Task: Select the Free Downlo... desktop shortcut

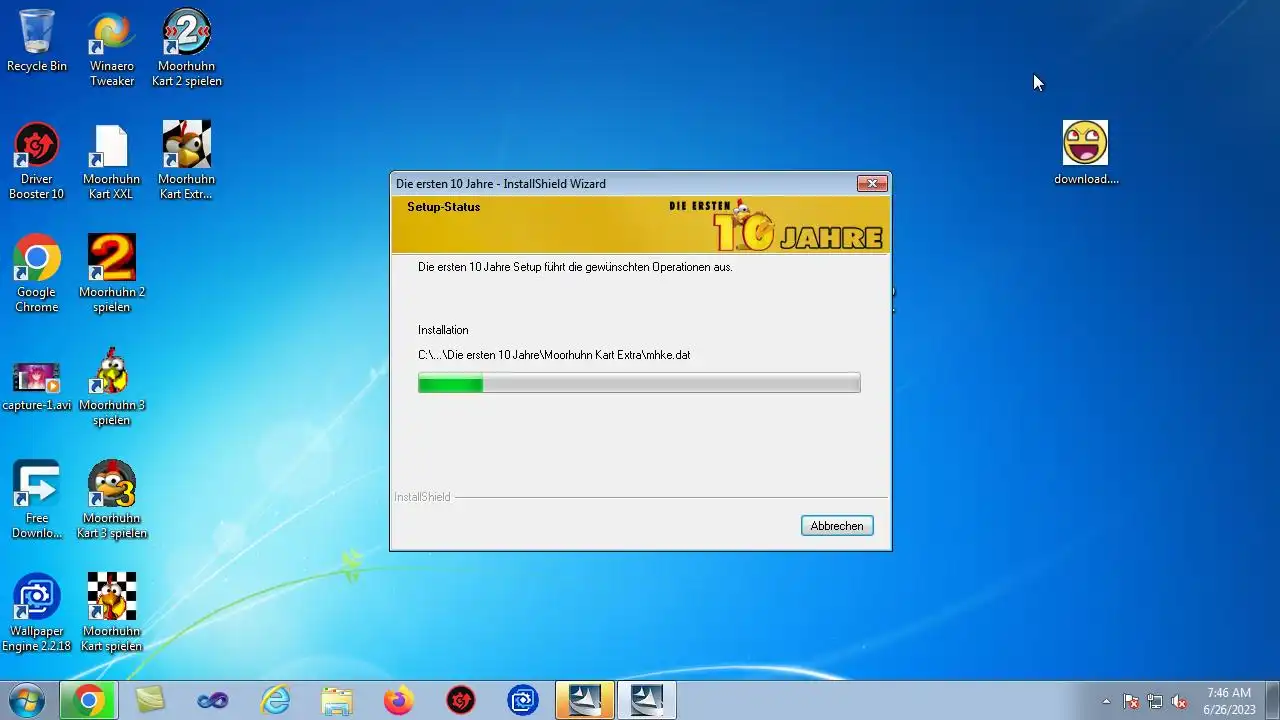Action: coord(37,500)
